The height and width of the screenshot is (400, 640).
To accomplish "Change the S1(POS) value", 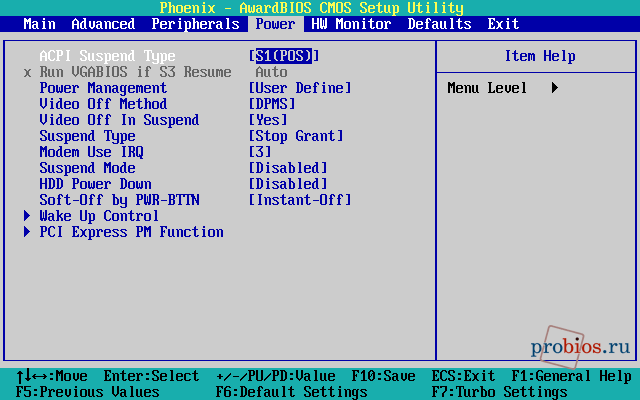I will tap(284, 56).
